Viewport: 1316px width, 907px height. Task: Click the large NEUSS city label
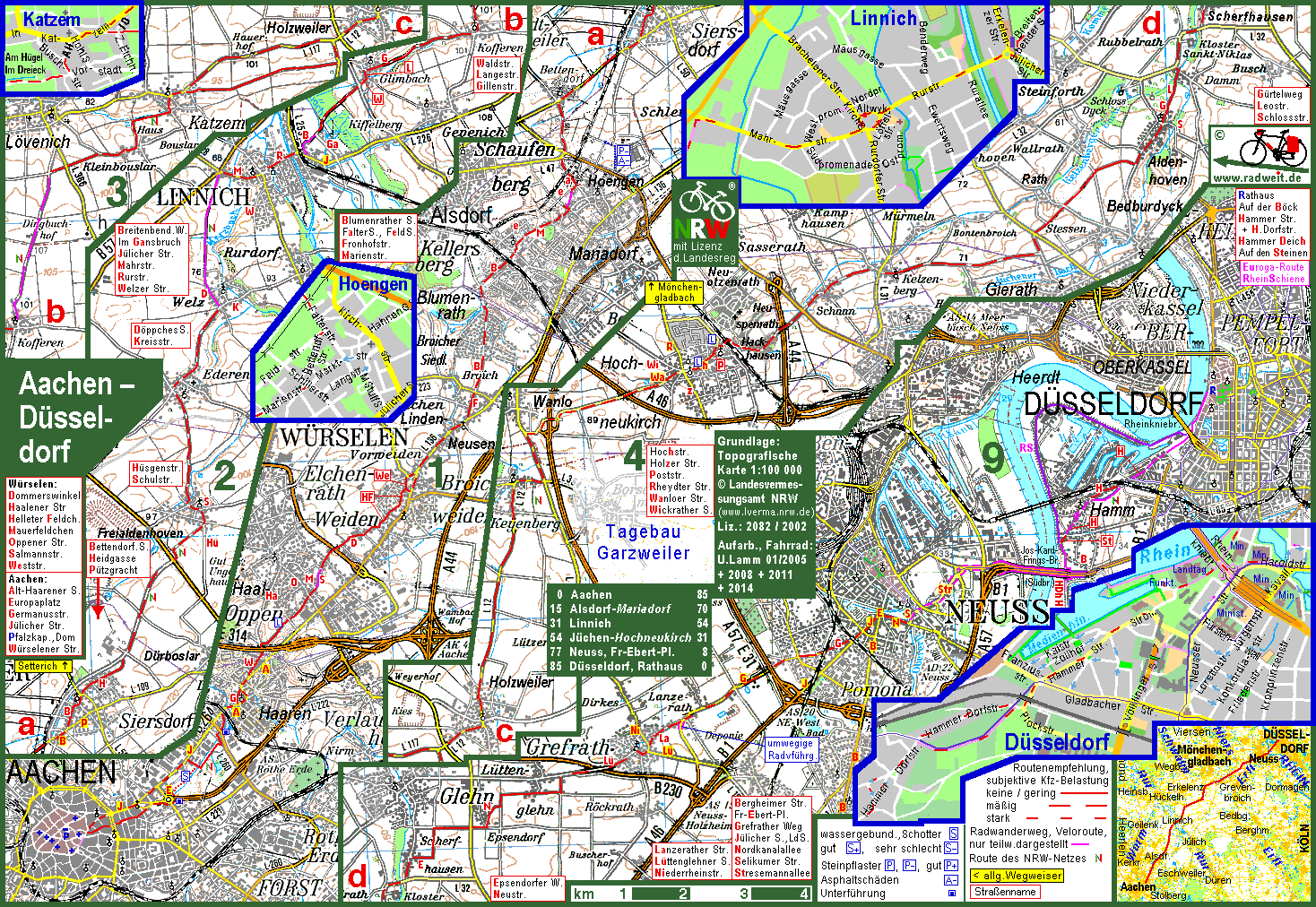pos(997,613)
